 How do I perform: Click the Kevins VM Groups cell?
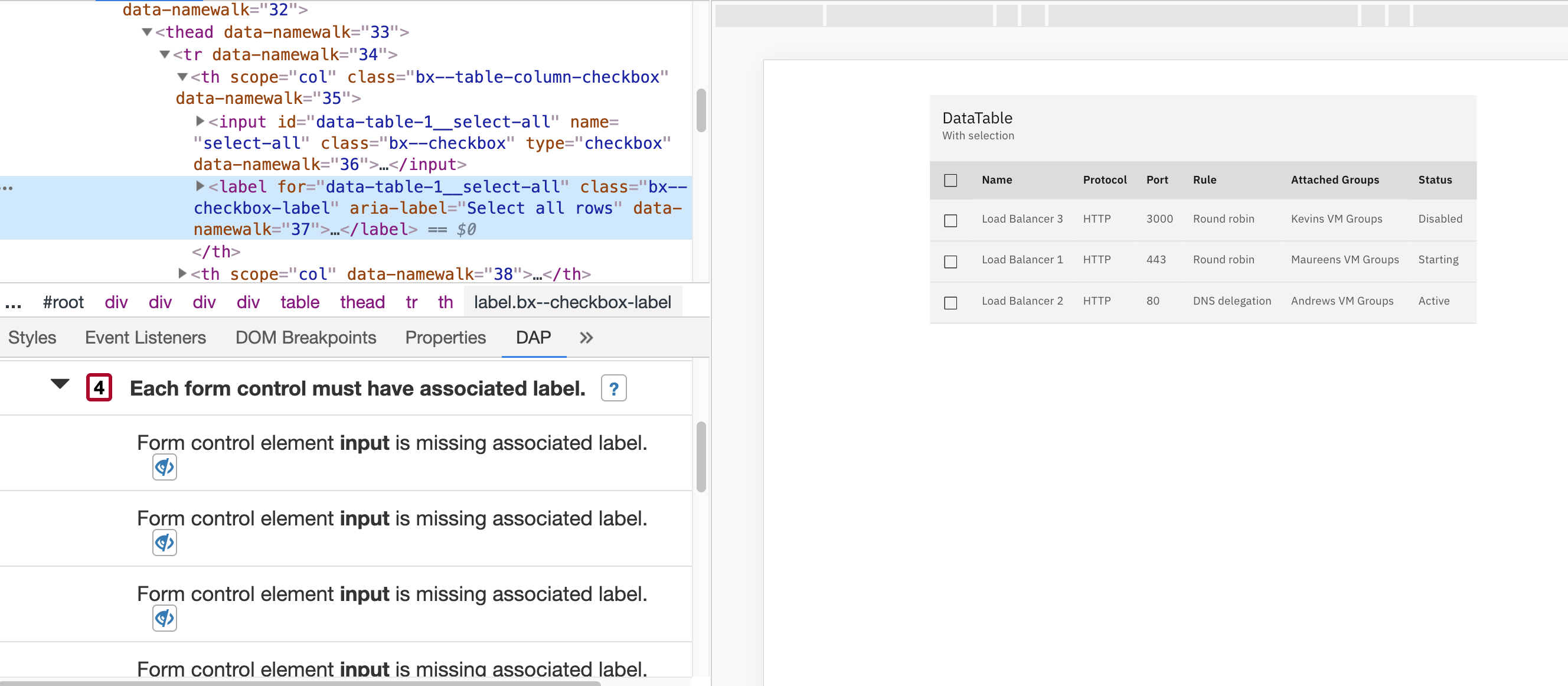coord(1336,219)
